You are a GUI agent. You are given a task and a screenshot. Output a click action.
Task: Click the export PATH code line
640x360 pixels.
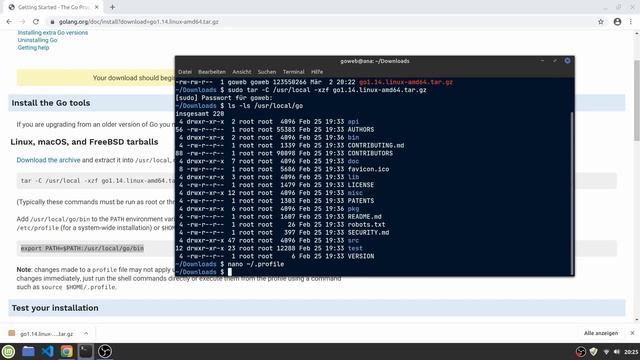coord(82,248)
